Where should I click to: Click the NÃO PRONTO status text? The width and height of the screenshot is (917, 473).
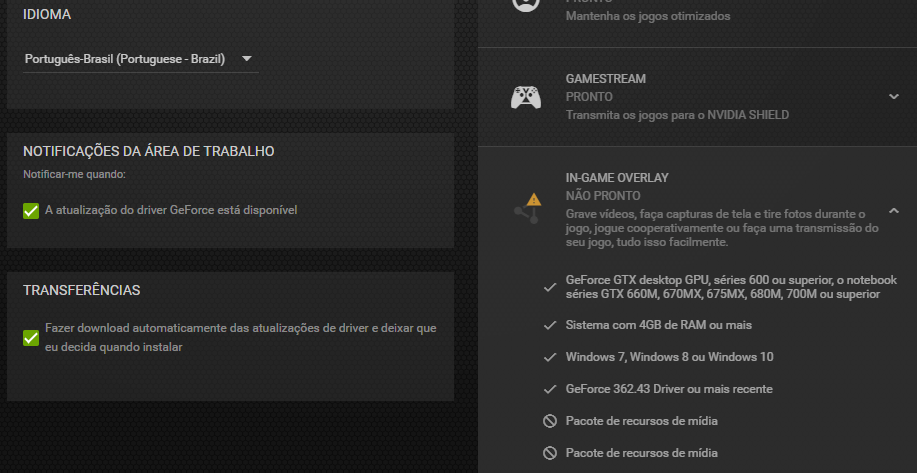(x=603, y=196)
